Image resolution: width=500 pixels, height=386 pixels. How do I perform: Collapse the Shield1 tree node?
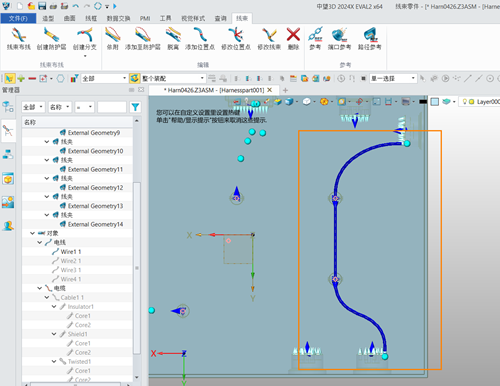click(54, 334)
